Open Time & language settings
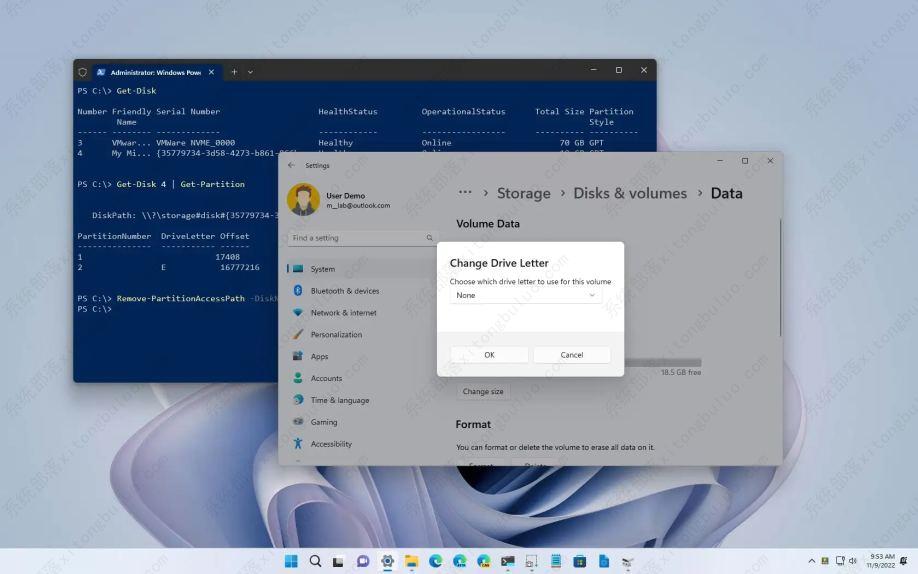Screen dimensions: 918x574 click(x=339, y=400)
